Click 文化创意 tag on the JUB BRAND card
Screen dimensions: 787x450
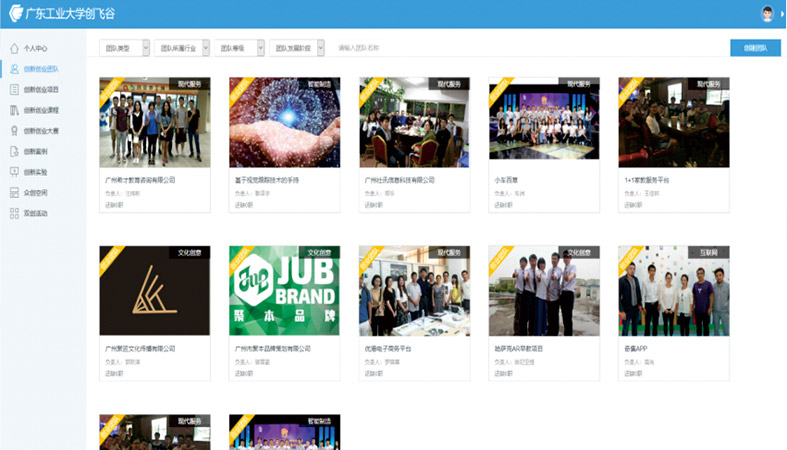click(x=319, y=252)
